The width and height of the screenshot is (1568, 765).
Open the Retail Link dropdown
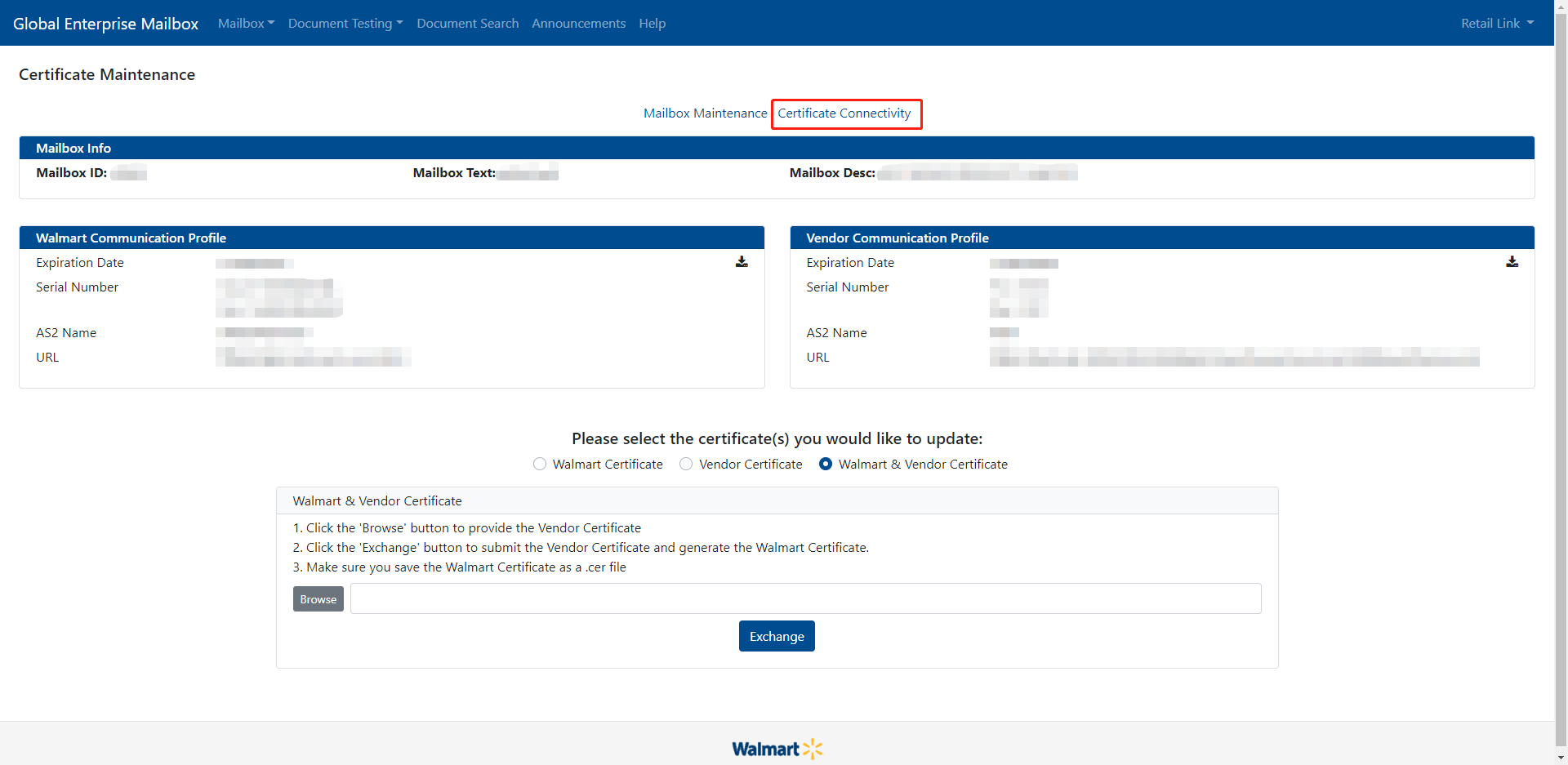[x=1498, y=23]
